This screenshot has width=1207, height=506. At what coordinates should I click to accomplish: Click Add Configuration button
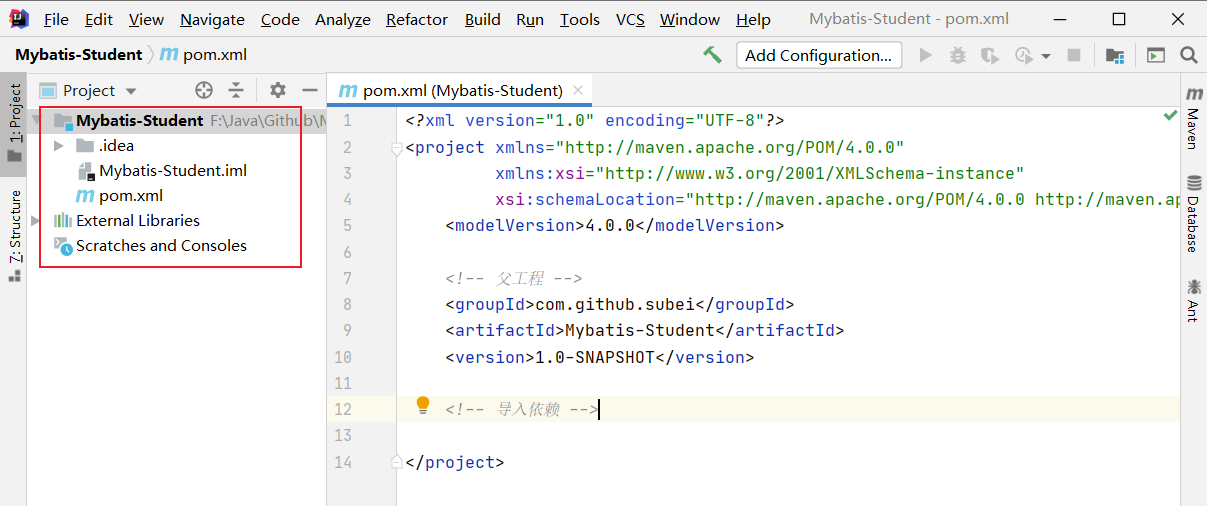(x=818, y=55)
